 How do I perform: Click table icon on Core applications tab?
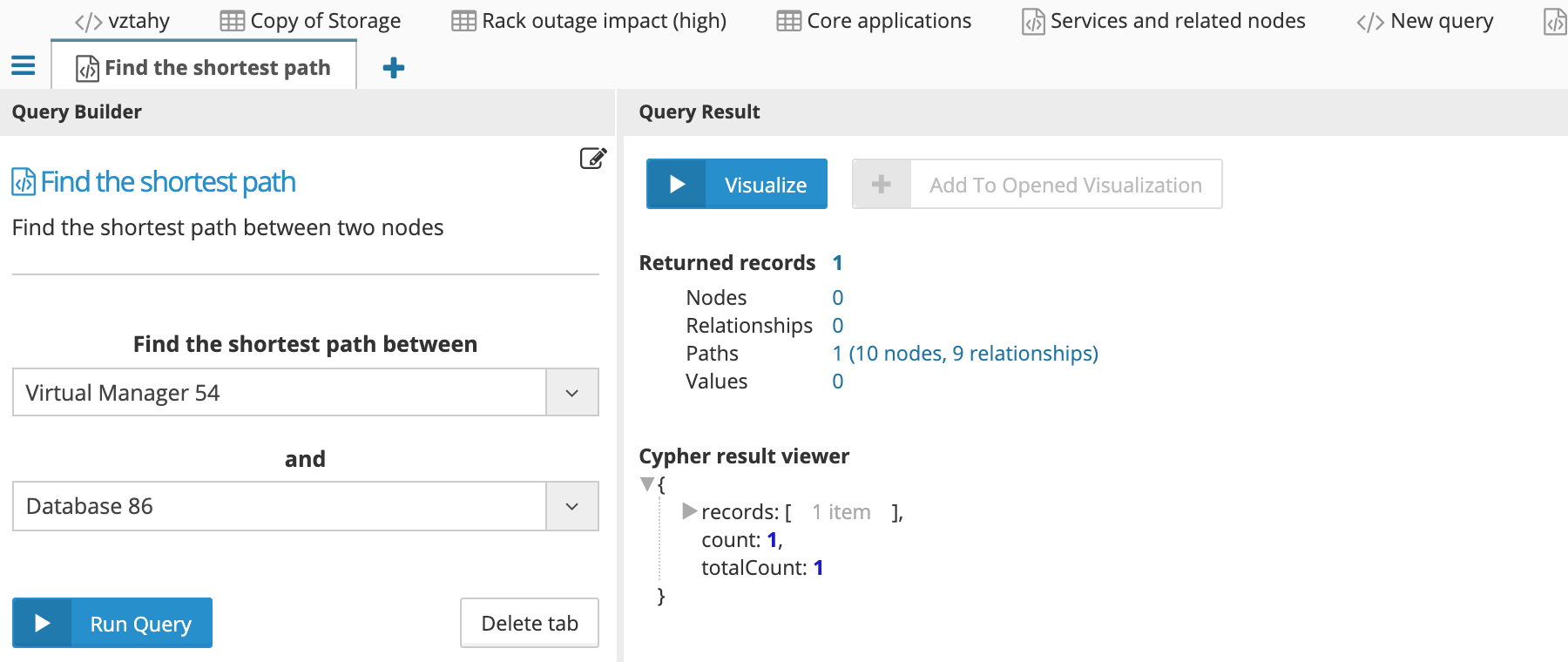[789, 21]
